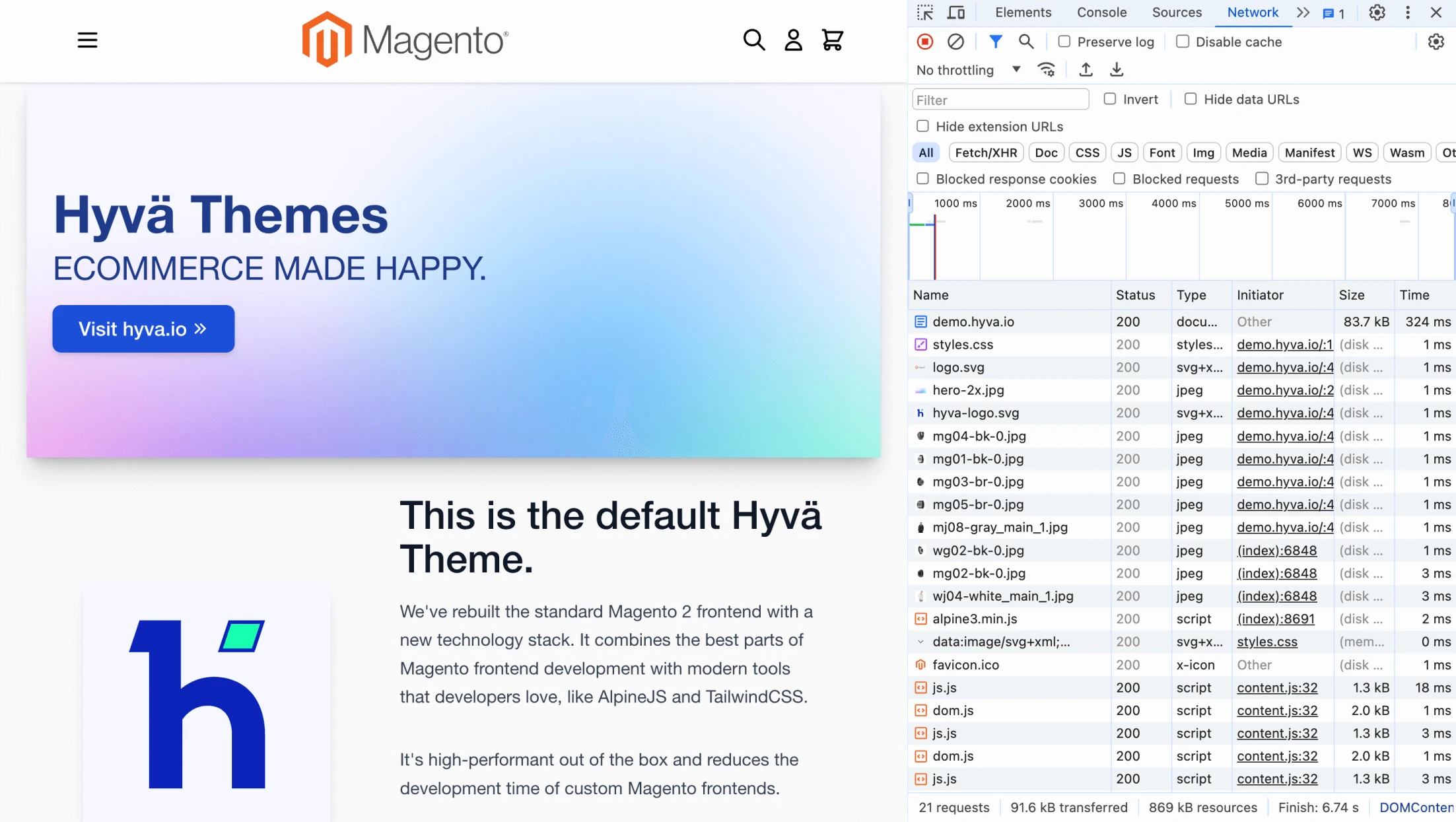The image size is (1456, 822).
Task: Expand more DevTools tabs chevron
Action: [x=1303, y=13]
